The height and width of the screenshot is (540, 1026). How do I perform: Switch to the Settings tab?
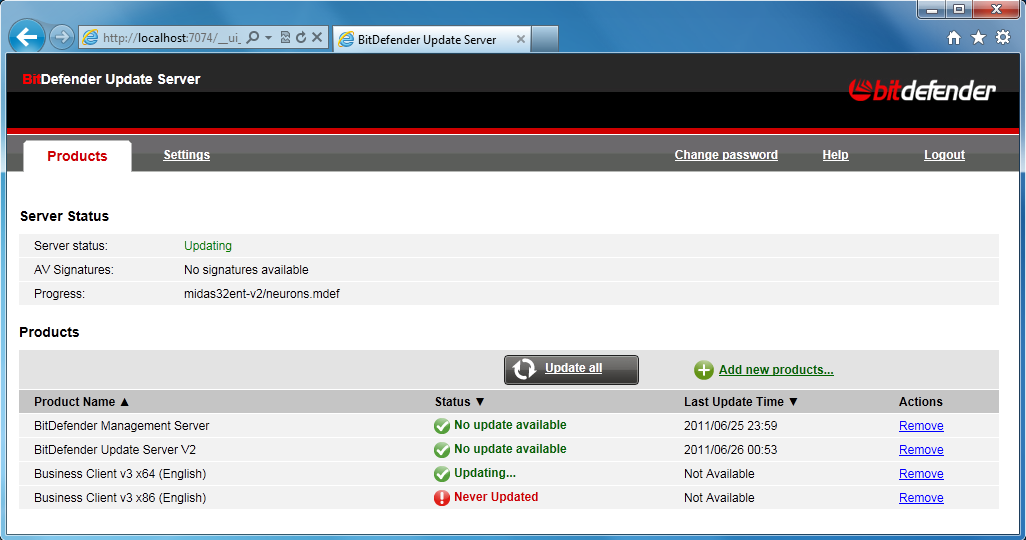(186, 154)
